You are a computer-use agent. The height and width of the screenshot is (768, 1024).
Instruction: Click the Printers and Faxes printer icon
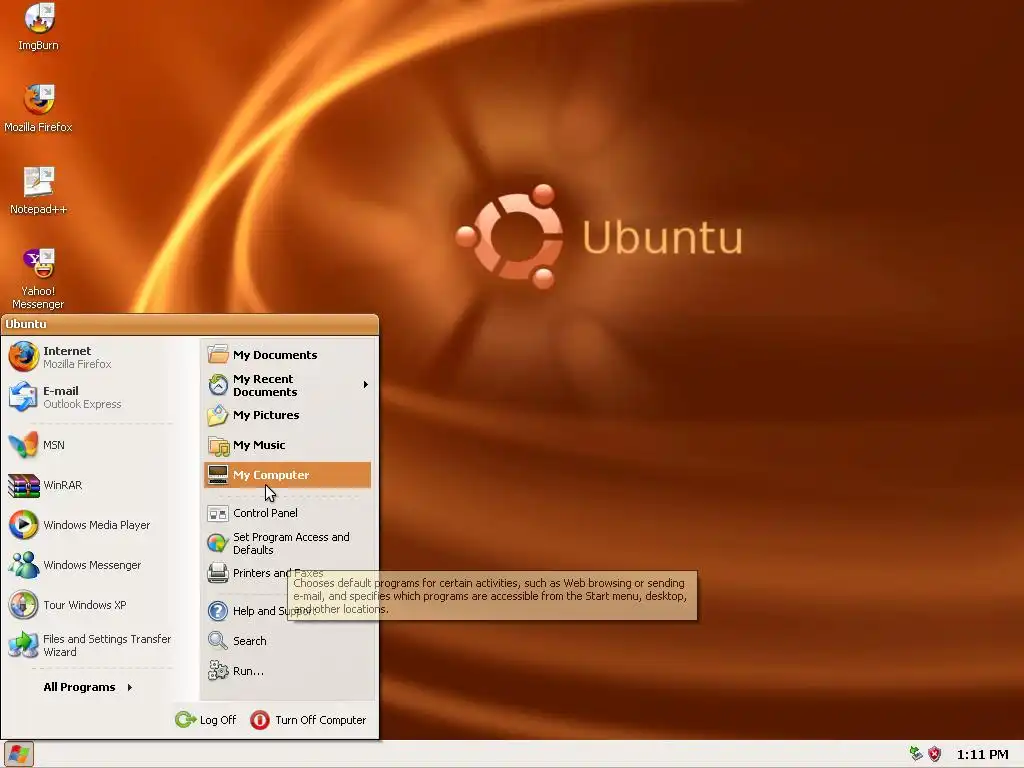coord(218,573)
